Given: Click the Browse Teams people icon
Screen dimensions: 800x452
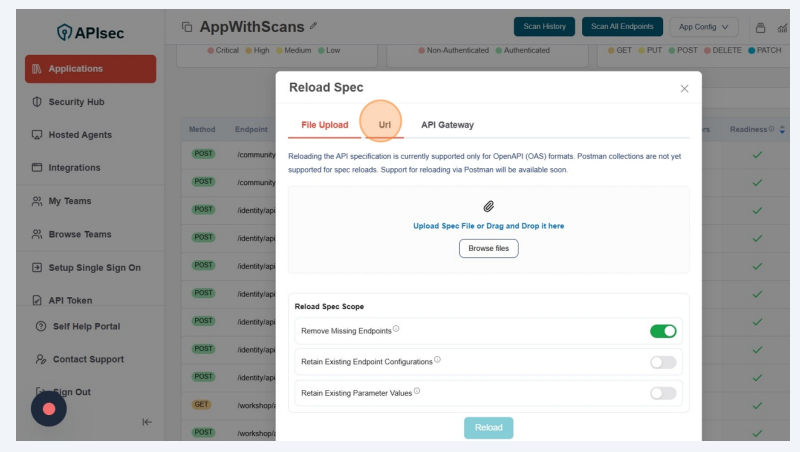Looking at the screenshot, I should (x=37, y=234).
